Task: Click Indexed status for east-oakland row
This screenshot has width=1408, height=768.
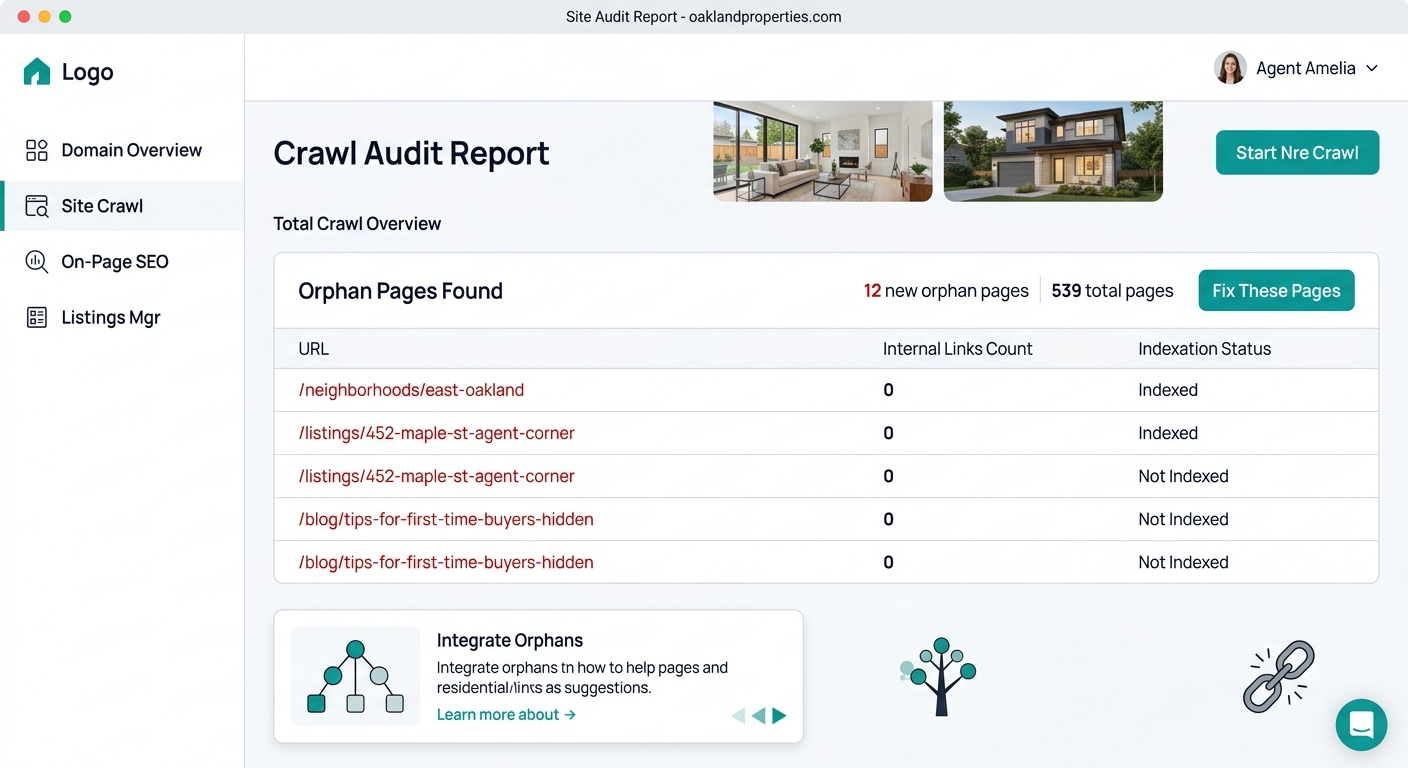Action: 1167,390
